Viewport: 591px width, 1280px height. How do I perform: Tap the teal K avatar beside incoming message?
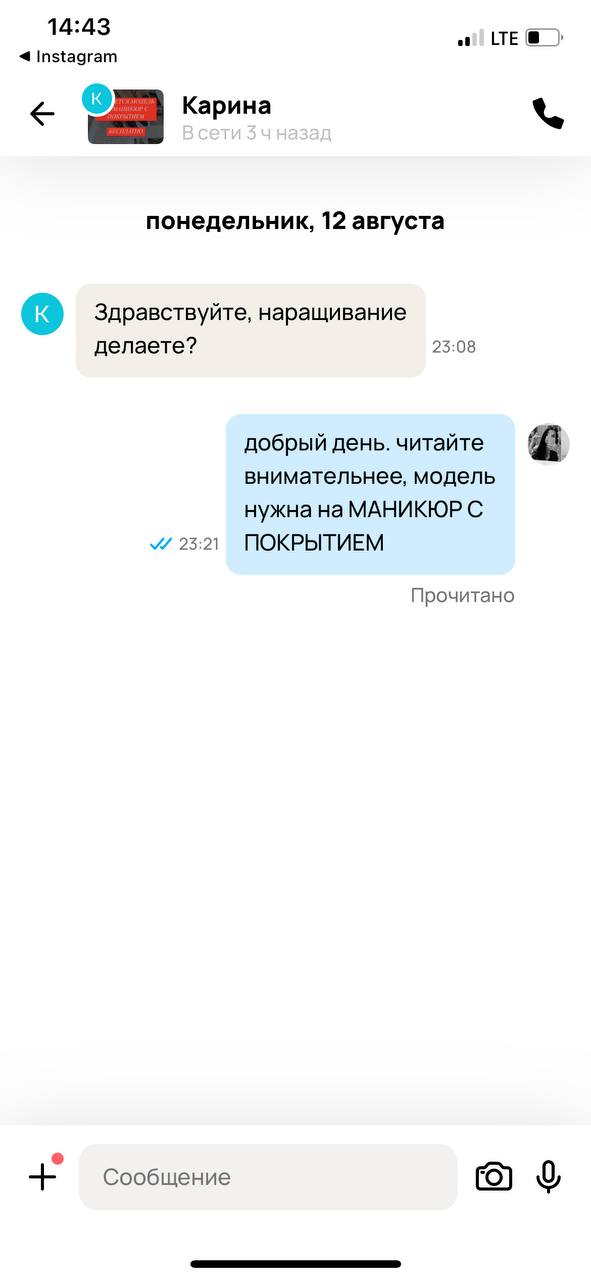coord(42,314)
